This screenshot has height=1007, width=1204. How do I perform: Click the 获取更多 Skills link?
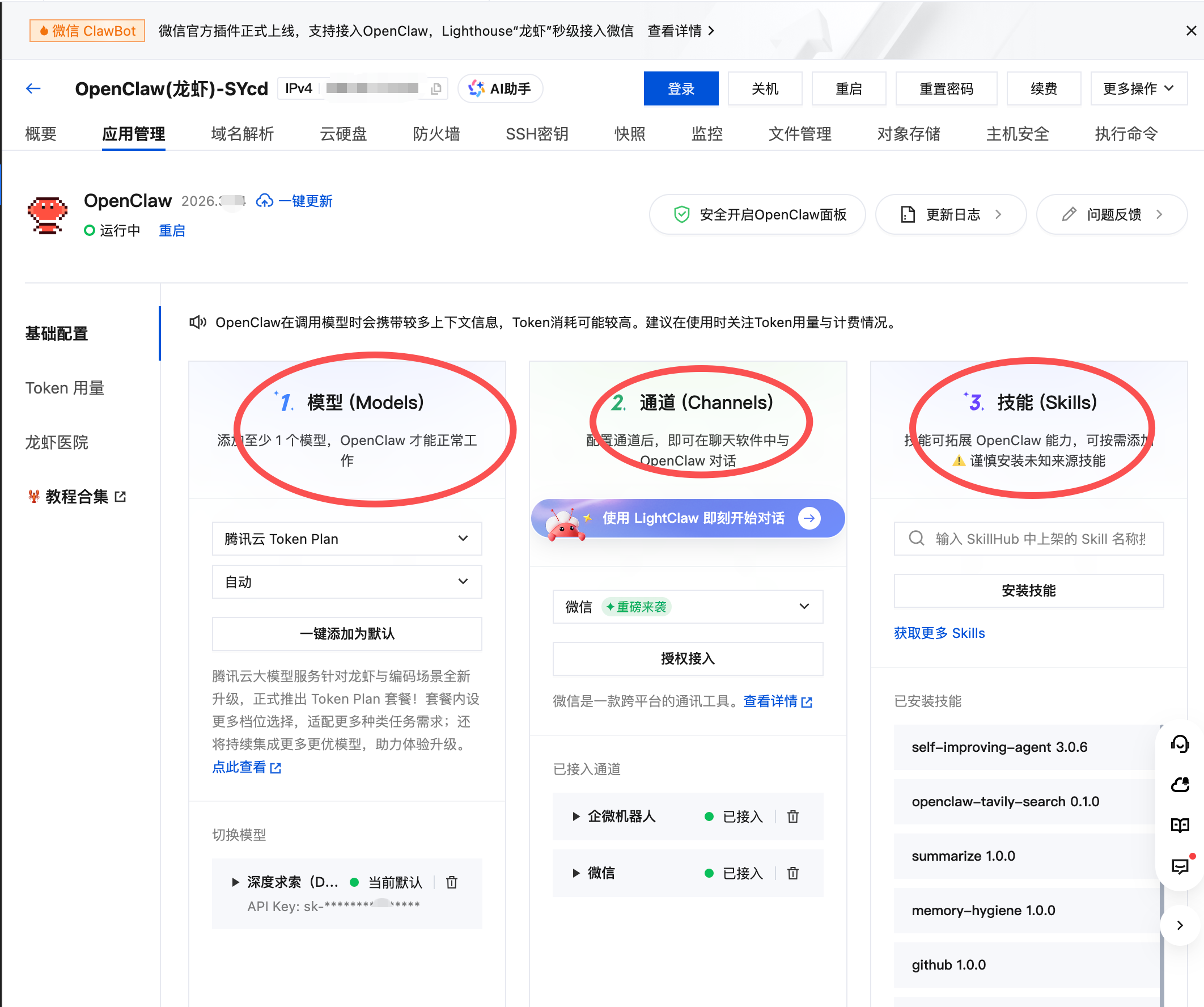coord(939,633)
